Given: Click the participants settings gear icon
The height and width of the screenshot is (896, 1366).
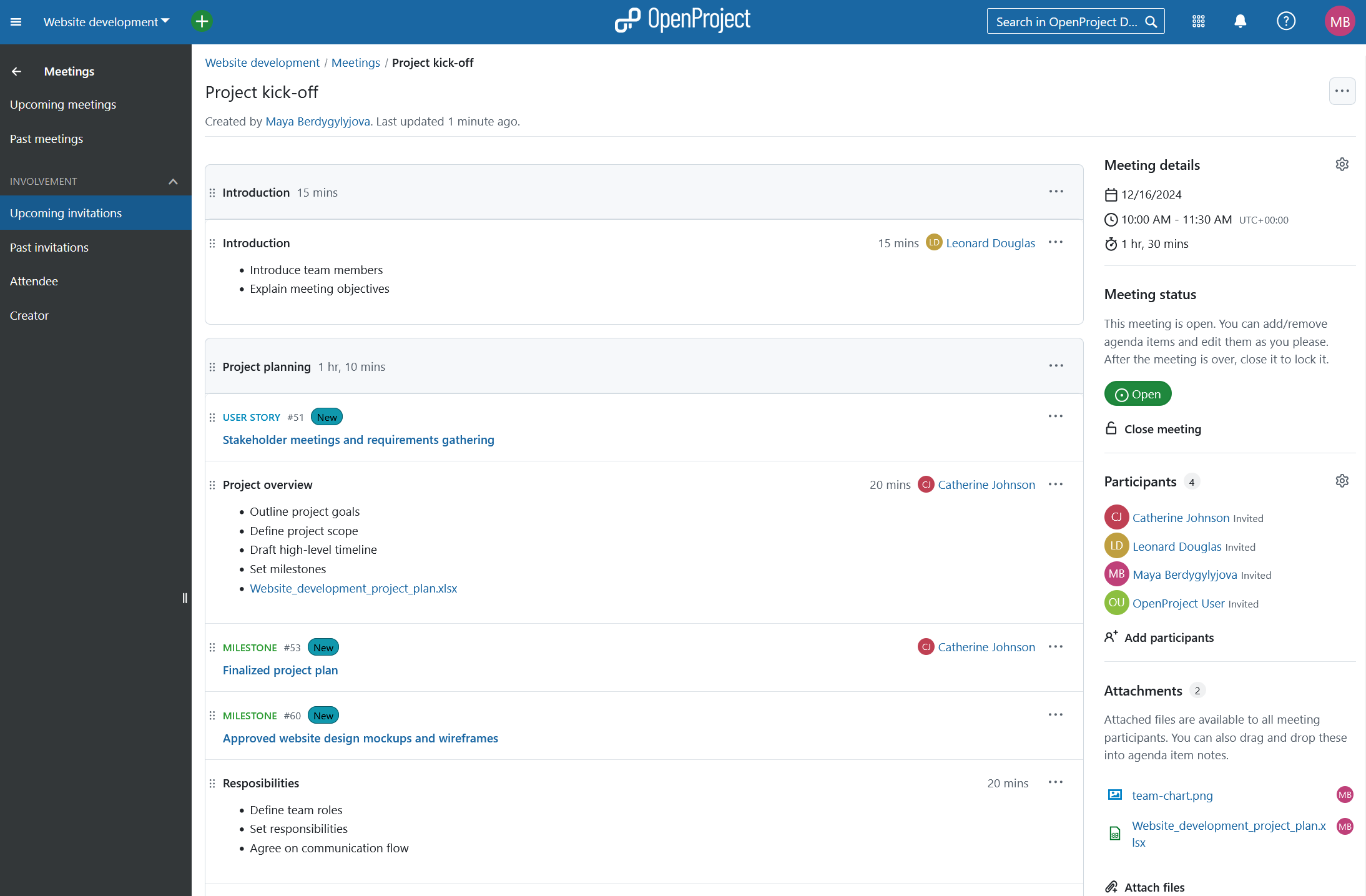Looking at the screenshot, I should pyautogui.click(x=1342, y=481).
